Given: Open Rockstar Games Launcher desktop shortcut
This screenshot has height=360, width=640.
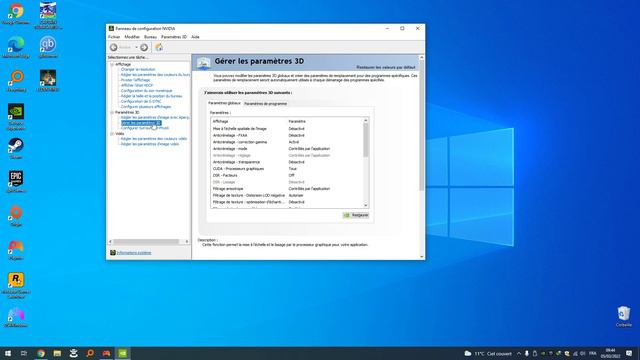Looking at the screenshot, I should (16, 285).
